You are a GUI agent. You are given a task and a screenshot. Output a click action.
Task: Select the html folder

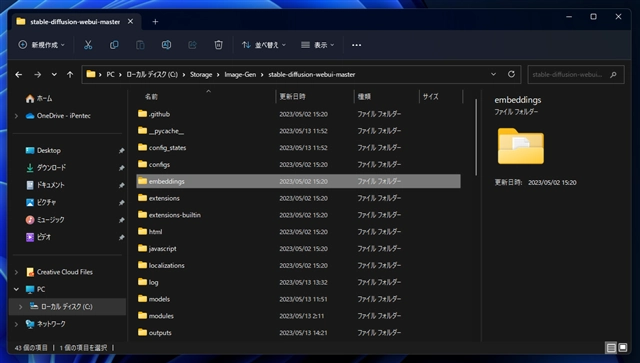(x=298, y=232)
